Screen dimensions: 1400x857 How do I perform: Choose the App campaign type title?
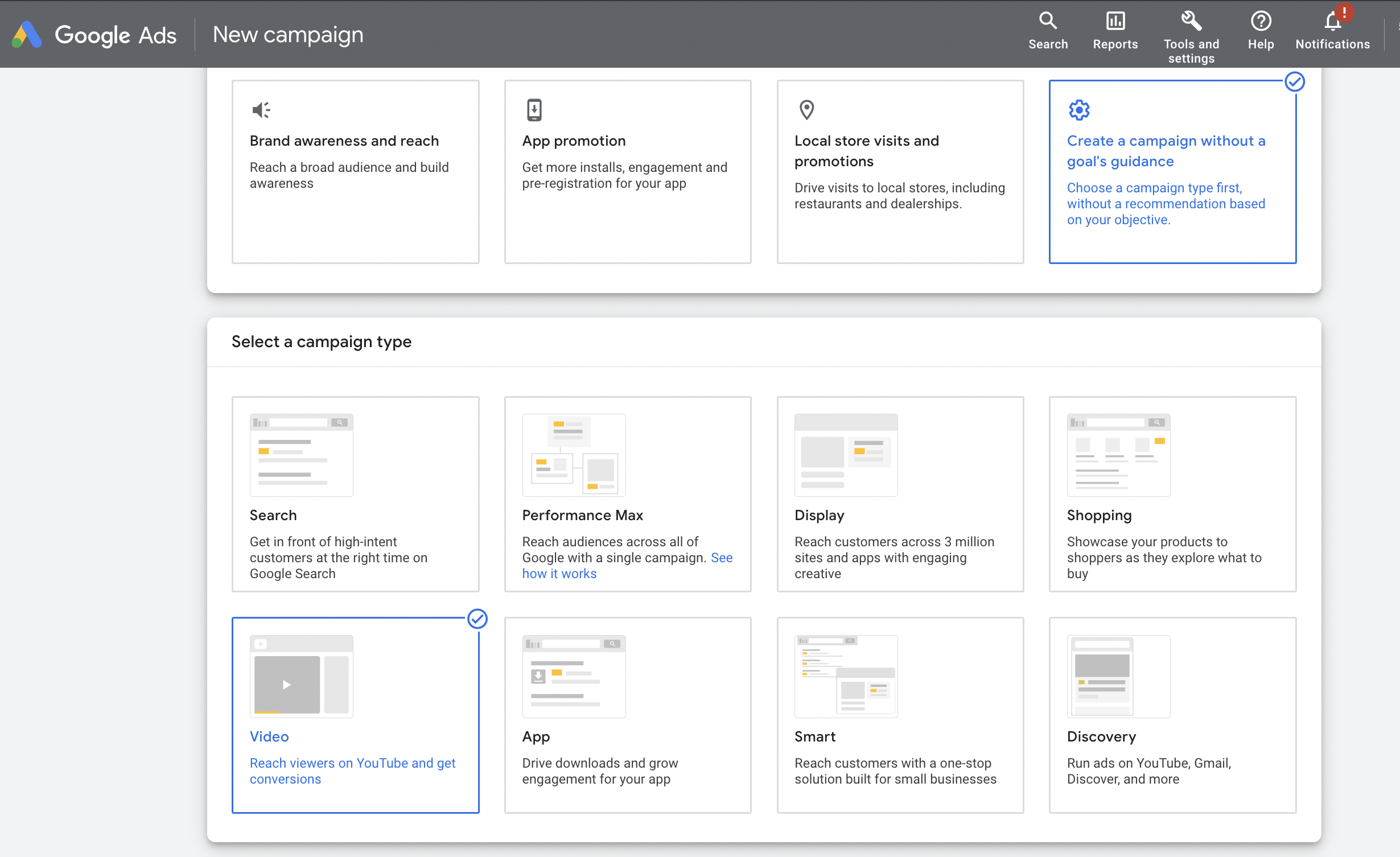536,737
